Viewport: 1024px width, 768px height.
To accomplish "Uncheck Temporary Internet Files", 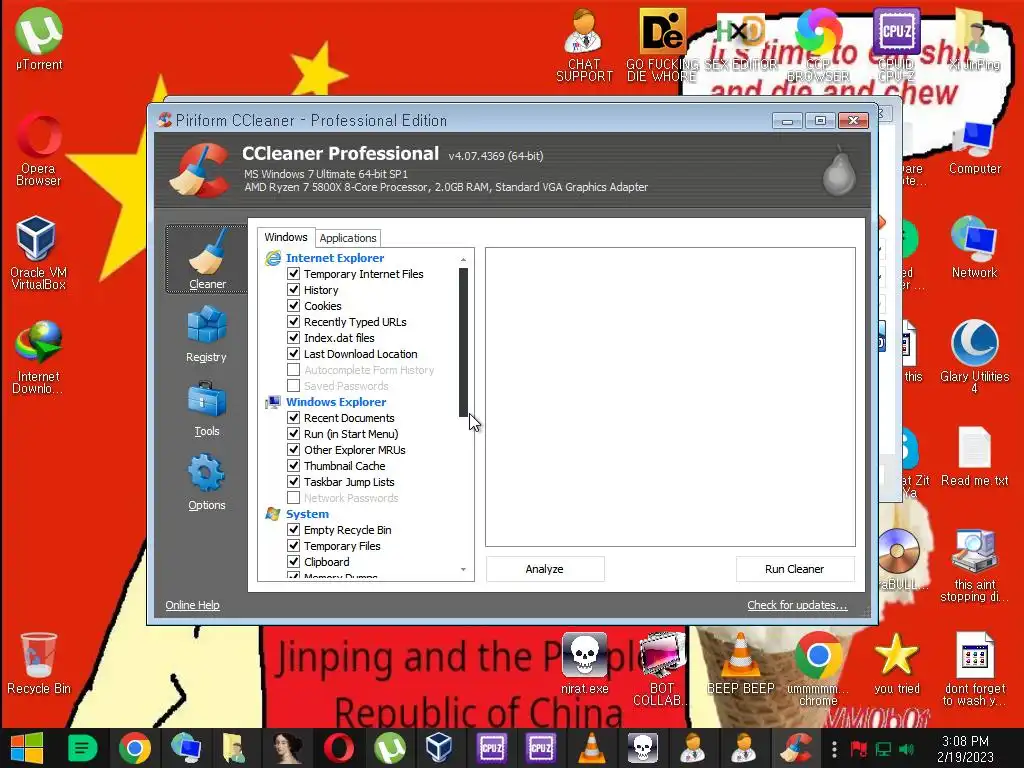I will pyautogui.click(x=294, y=274).
